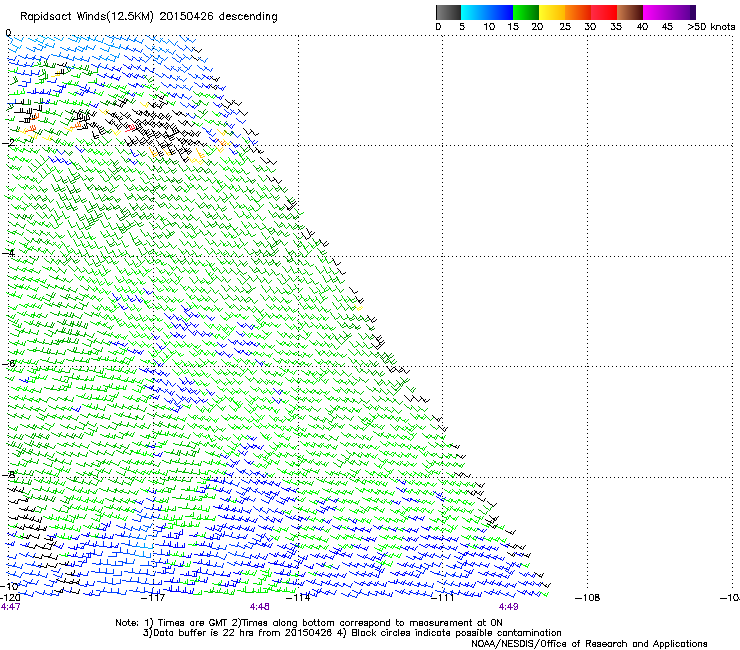Viewport: 740px width, 650px height.
Task: Click the 'Data buffer is 22 hrs' note line
Action: pos(352,633)
